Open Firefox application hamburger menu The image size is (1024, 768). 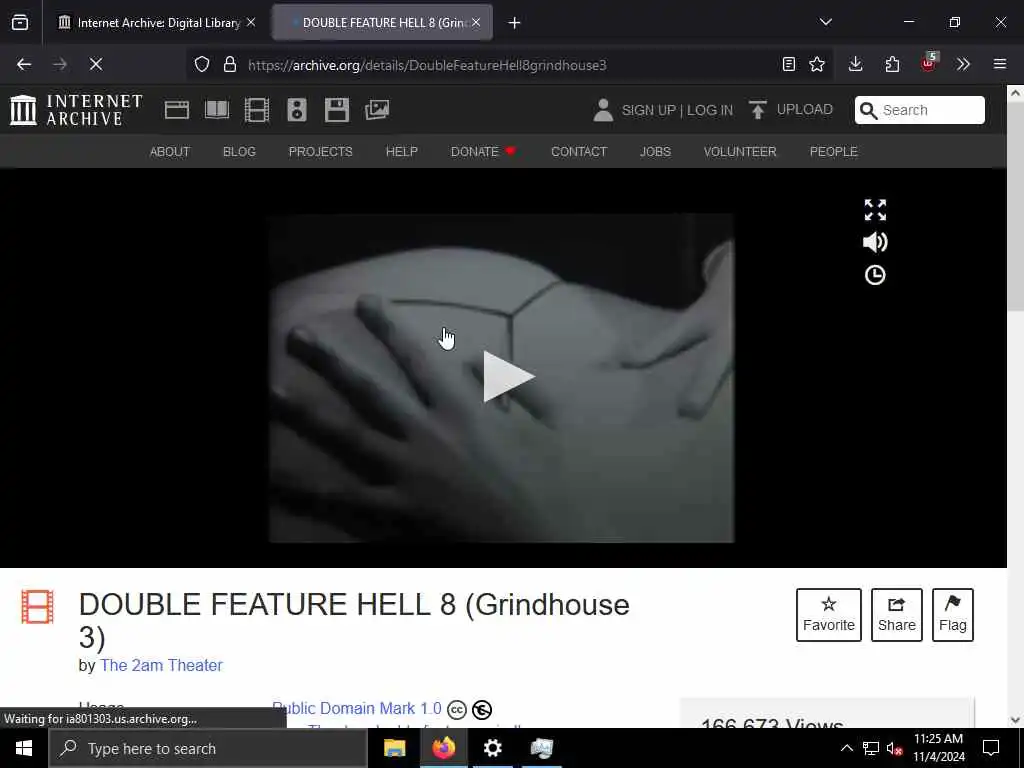coord(1000,64)
